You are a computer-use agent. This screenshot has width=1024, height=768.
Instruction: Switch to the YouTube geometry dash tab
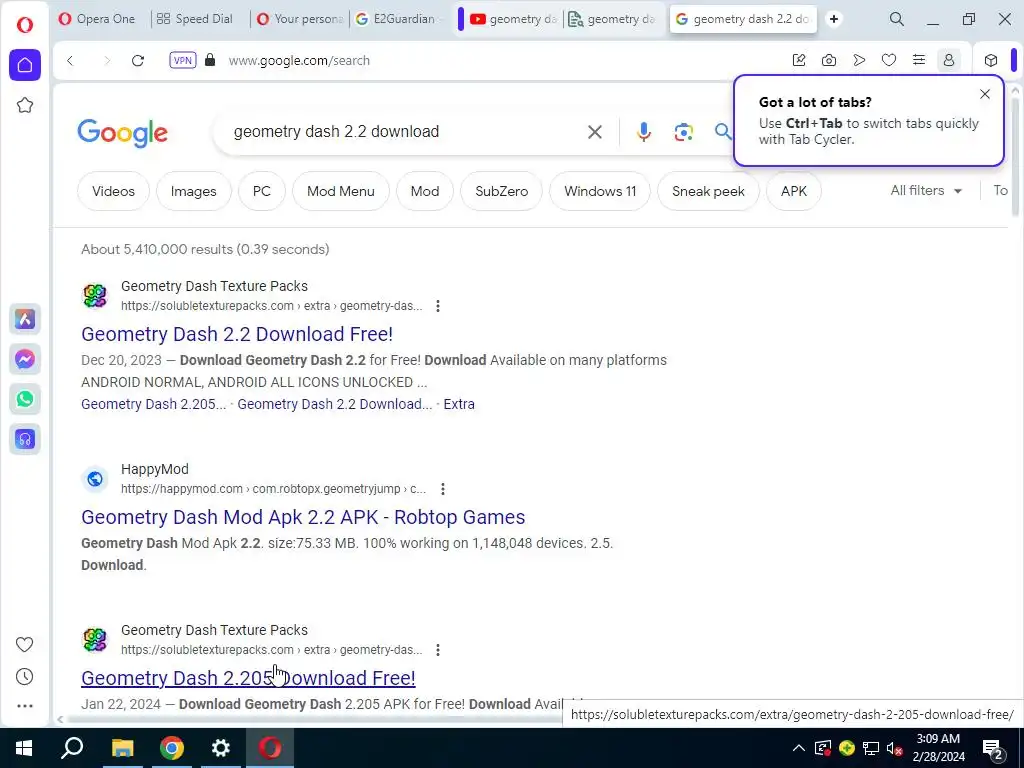tap(514, 19)
